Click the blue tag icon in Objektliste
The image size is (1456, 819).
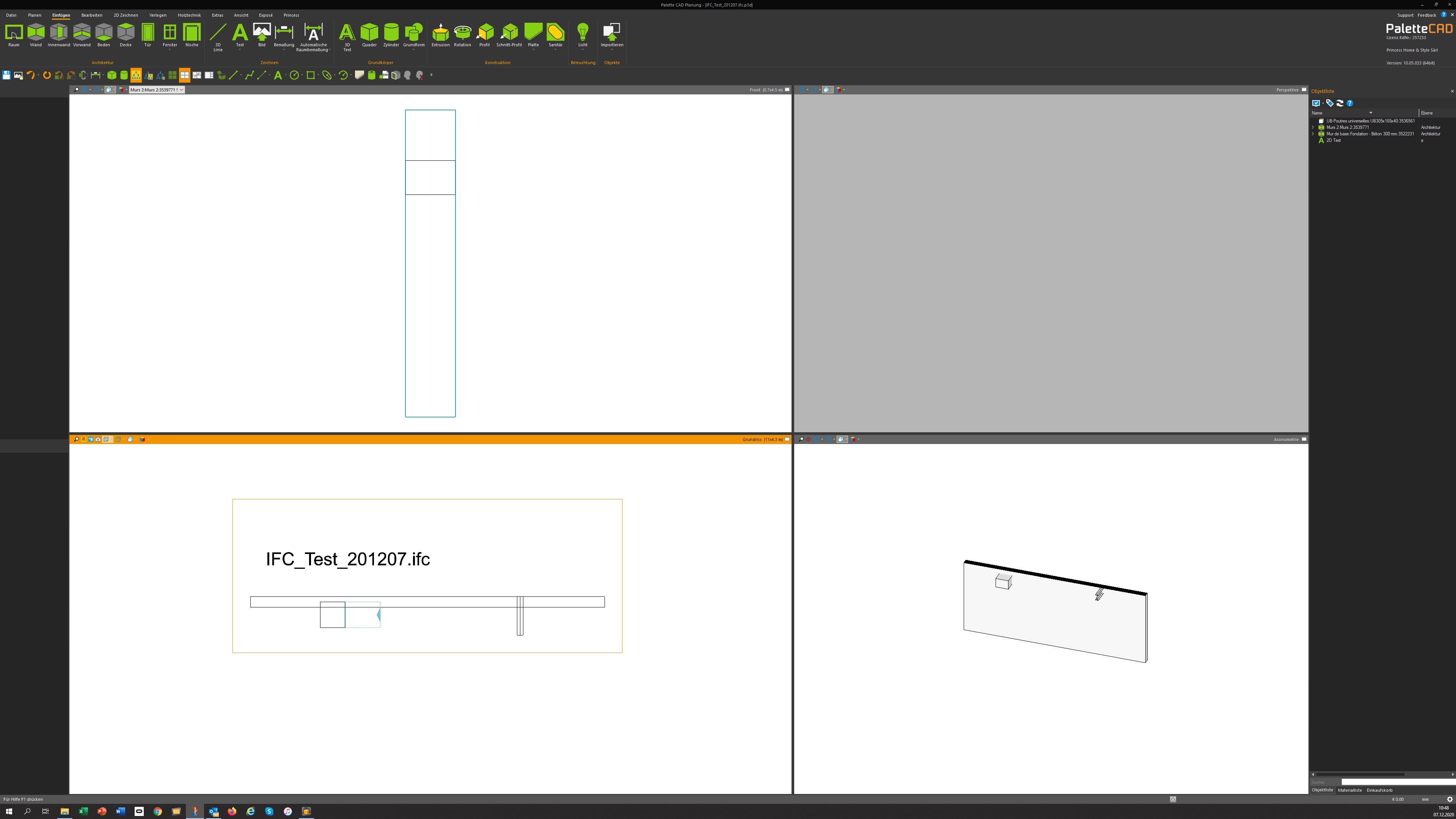pyautogui.click(x=1329, y=103)
